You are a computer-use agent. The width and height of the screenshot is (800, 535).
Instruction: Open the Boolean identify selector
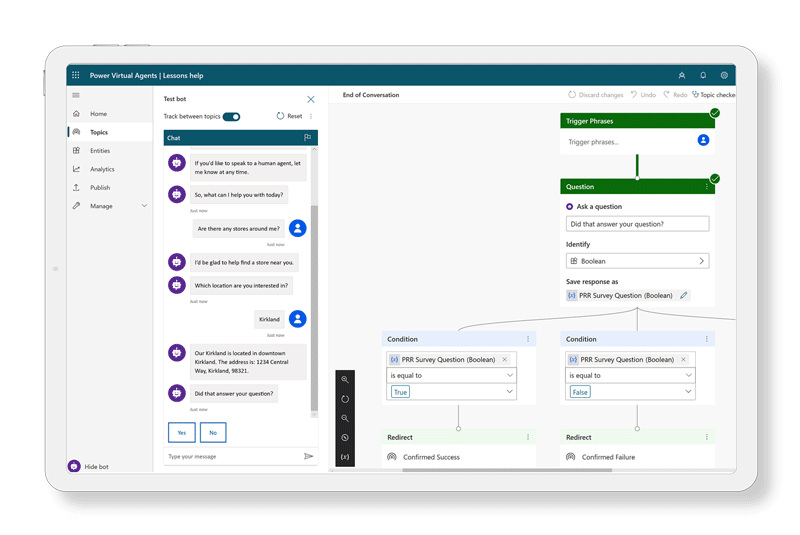tap(637, 261)
